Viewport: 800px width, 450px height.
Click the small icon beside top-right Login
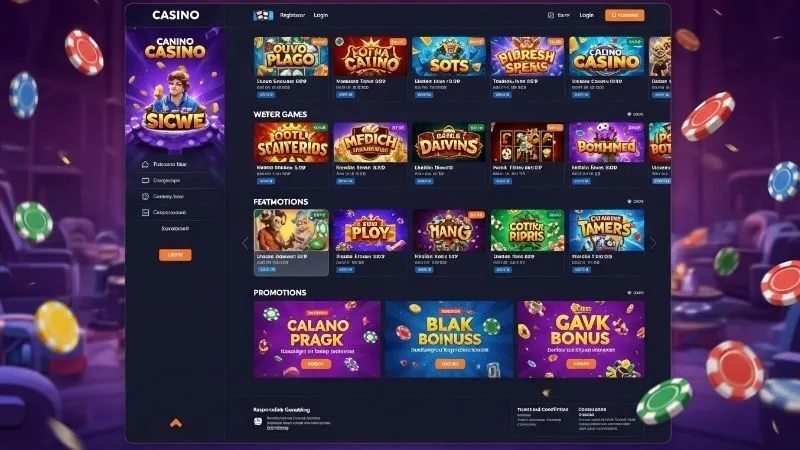551,15
